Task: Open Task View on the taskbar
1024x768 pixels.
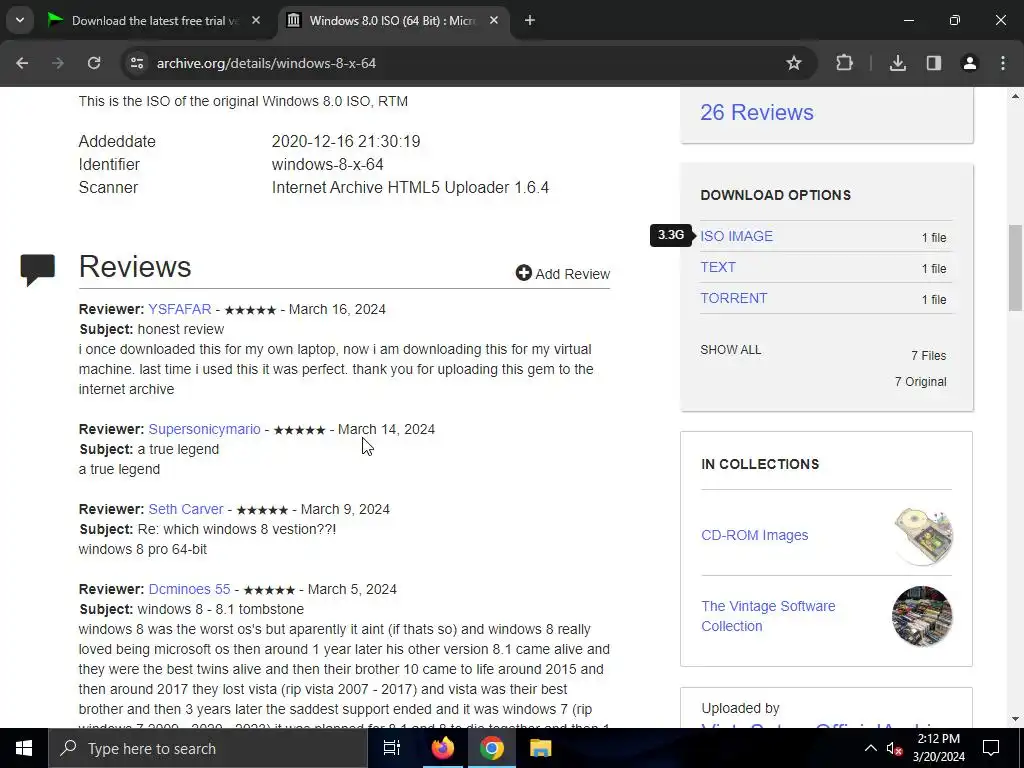Action: (392, 748)
